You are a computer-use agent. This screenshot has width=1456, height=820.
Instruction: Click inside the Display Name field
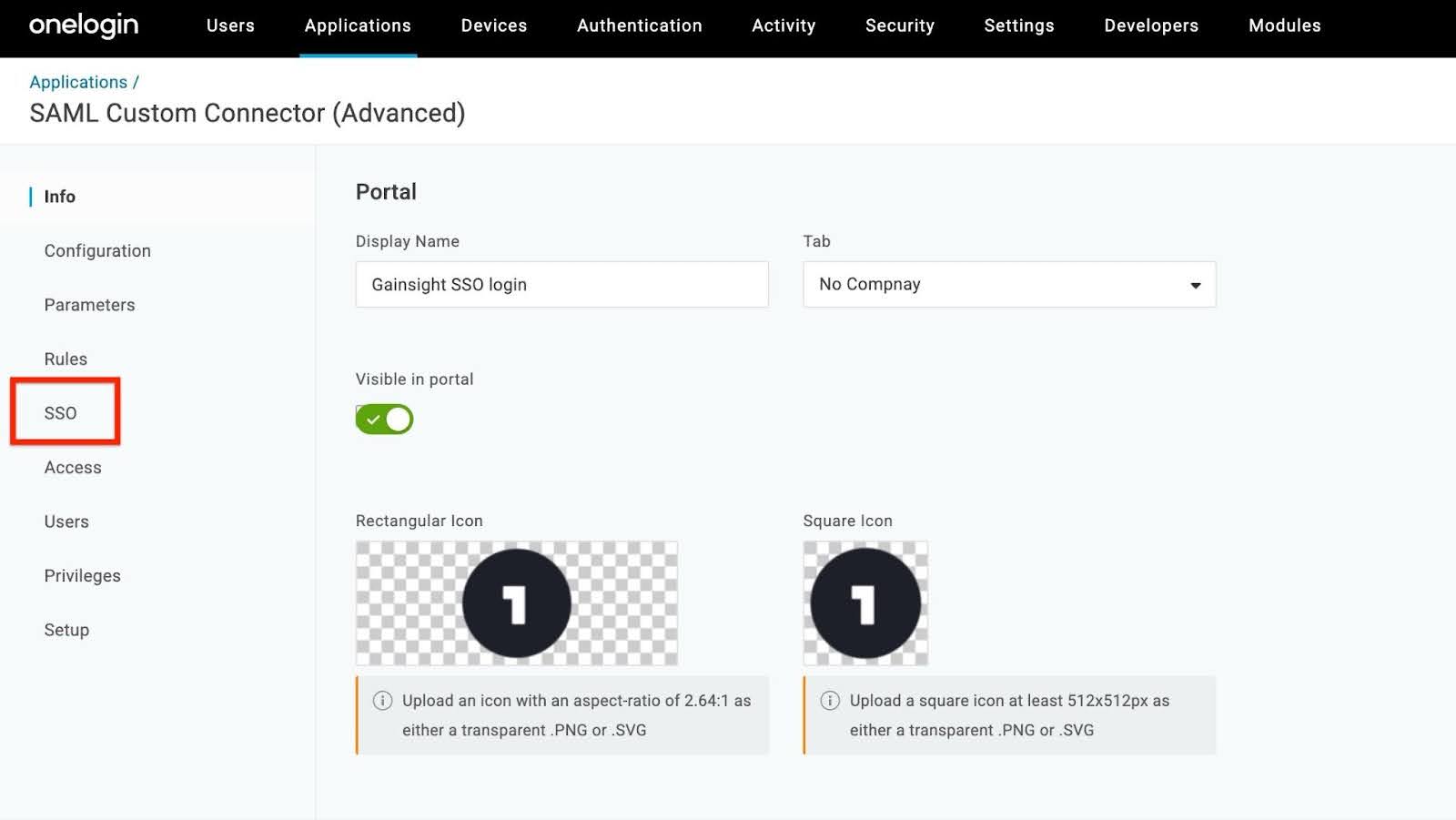click(561, 284)
